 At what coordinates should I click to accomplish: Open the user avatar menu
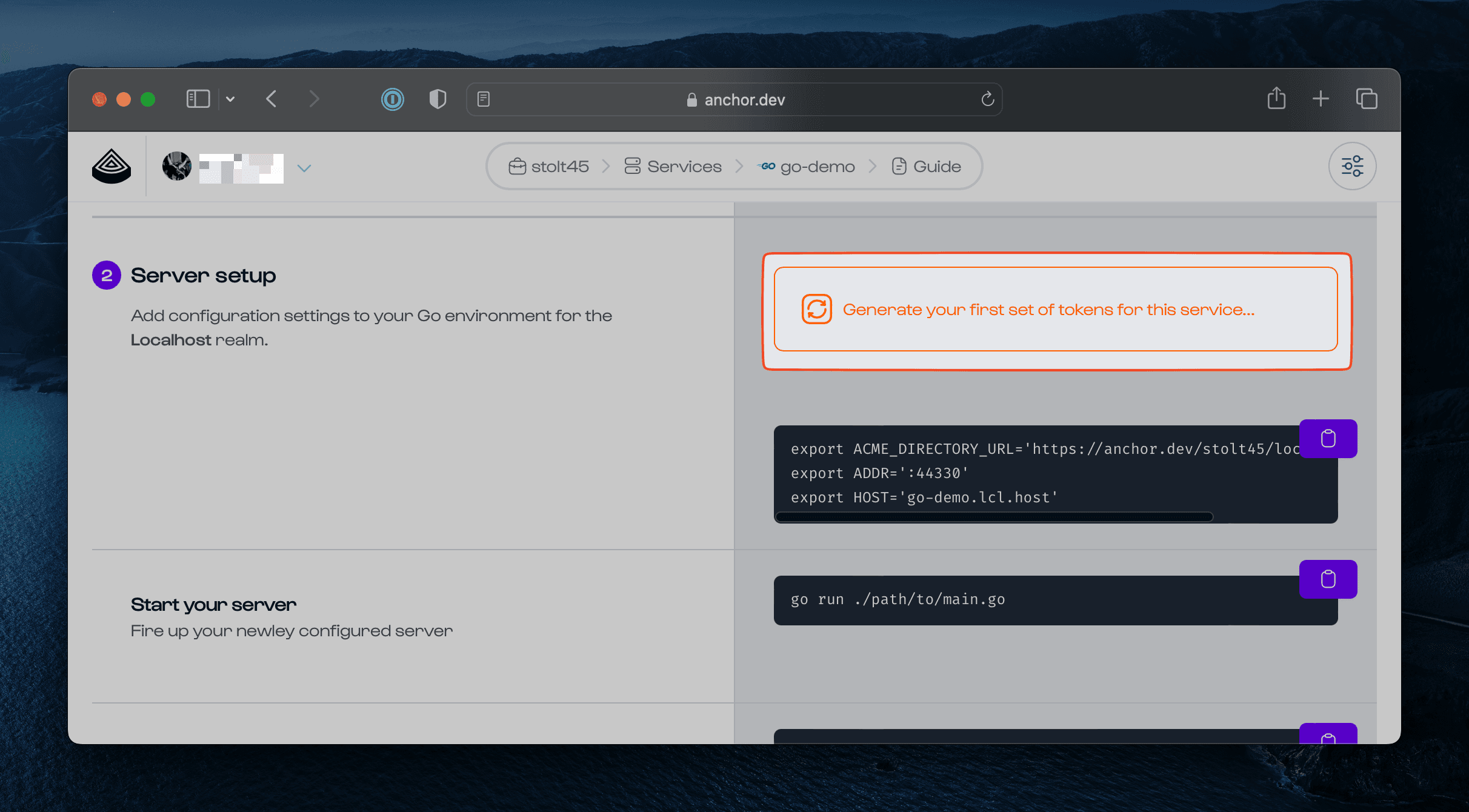(x=177, y=166)
